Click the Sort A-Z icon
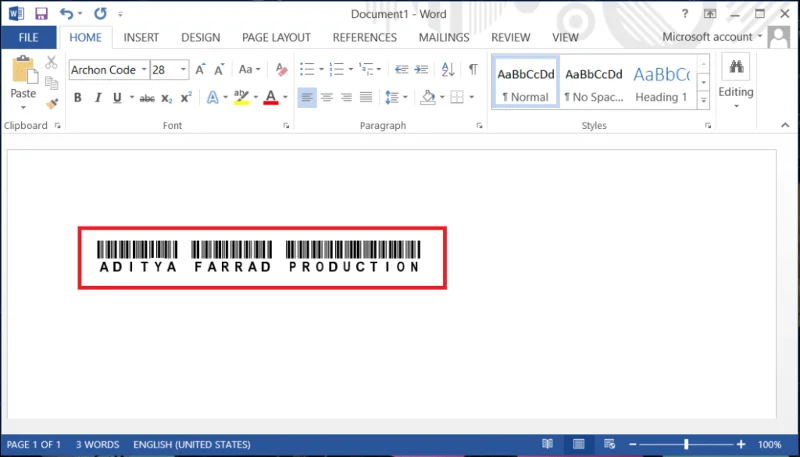 (448, 69)
